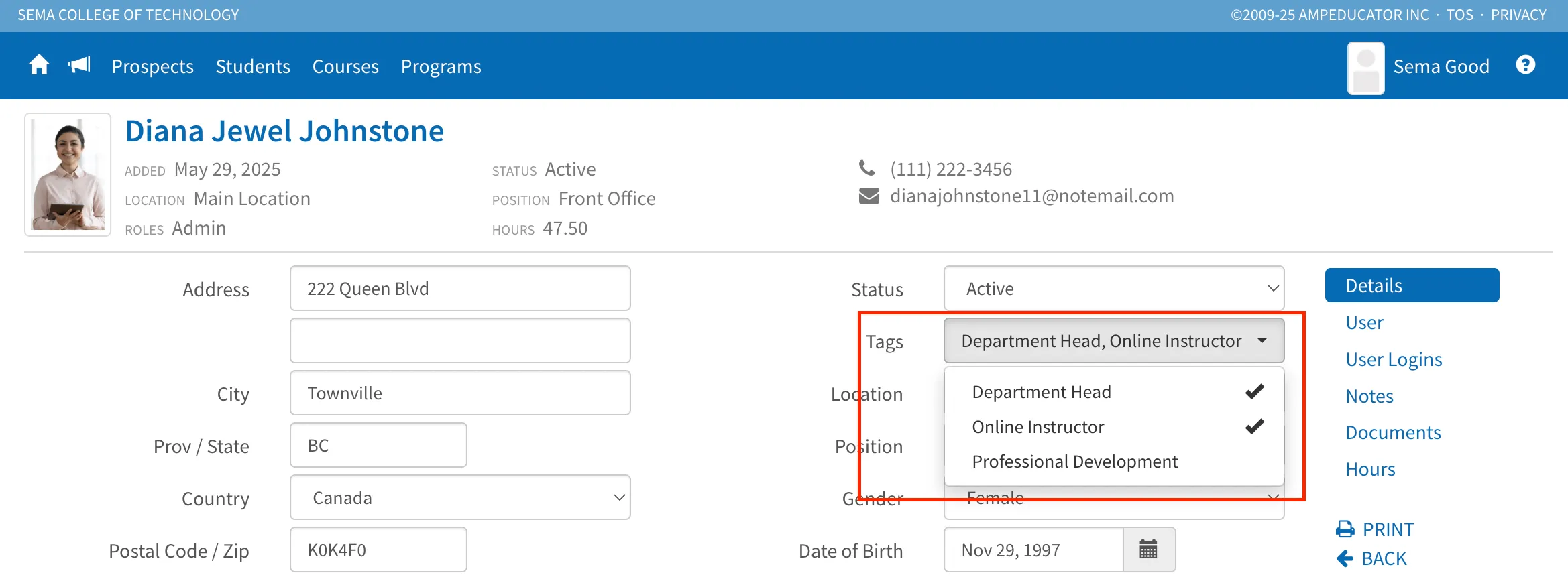Open the Prospects menu
1568x579 pixels.
coord(153,66)
